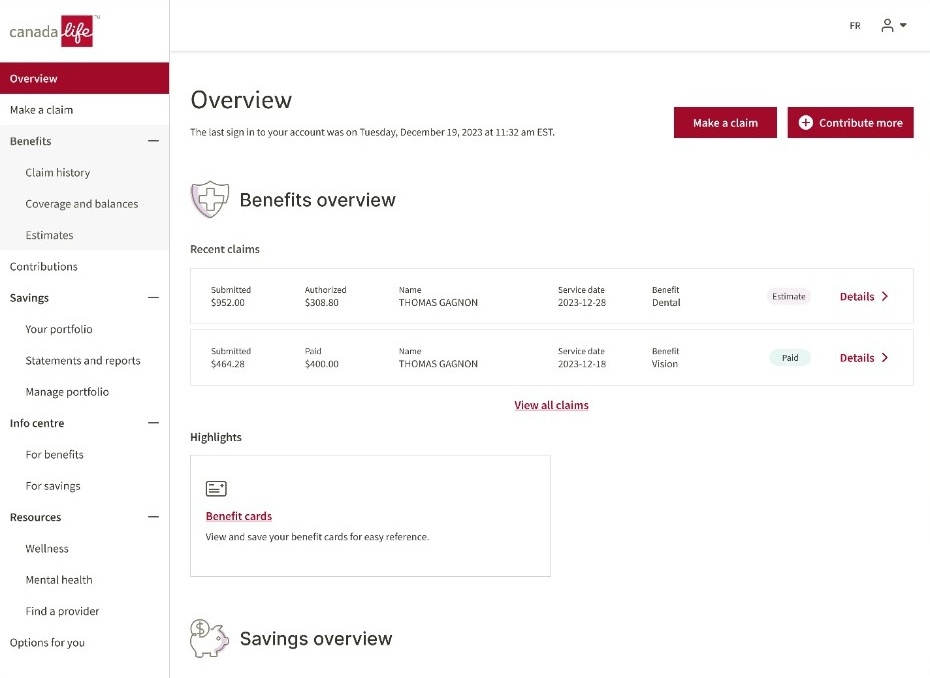Click the arrow next to Dental claim Details
Screen dimensions: 930x678
885,297
